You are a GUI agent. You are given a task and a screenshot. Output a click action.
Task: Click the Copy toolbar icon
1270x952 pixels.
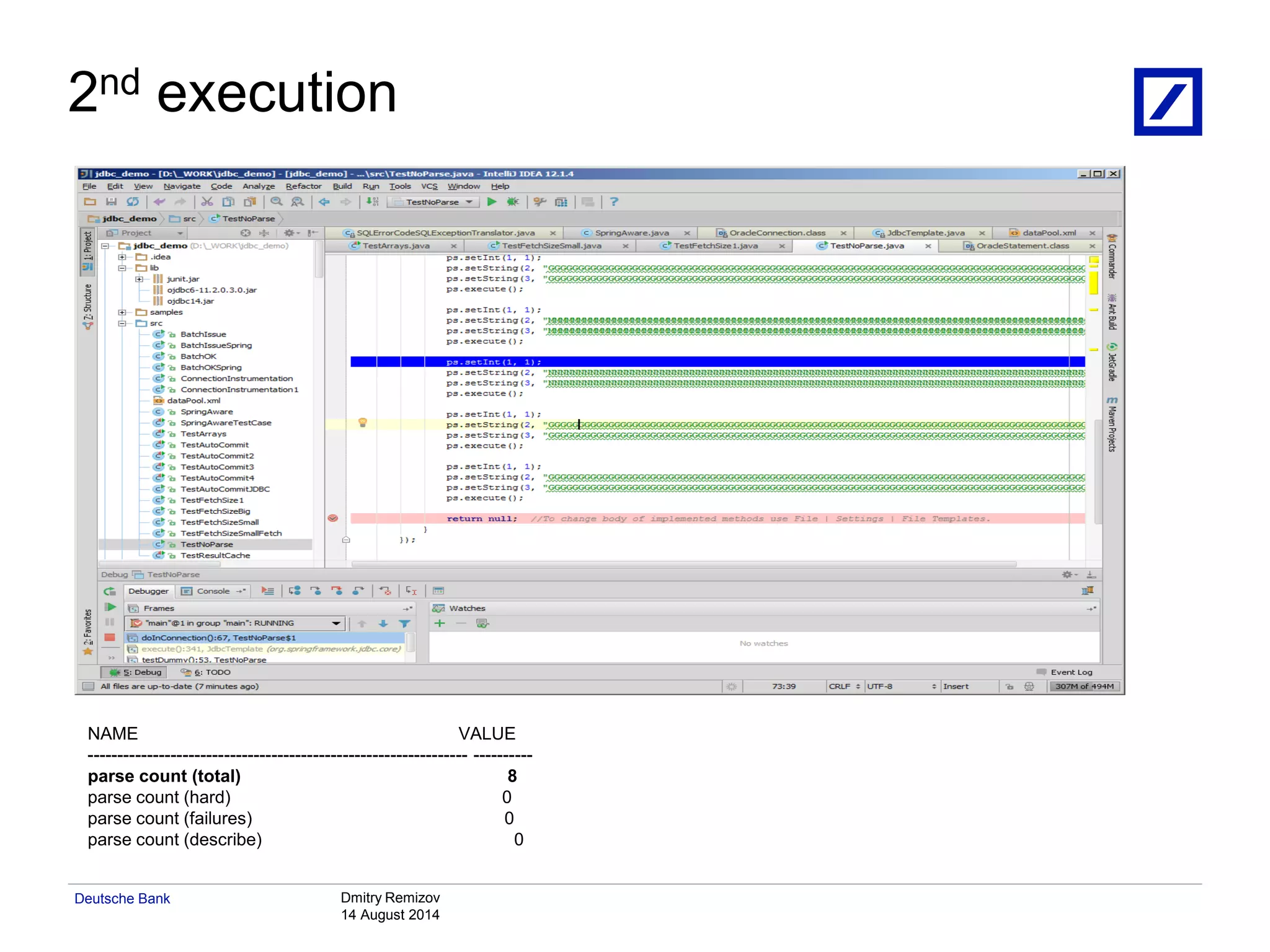(228, 202)
